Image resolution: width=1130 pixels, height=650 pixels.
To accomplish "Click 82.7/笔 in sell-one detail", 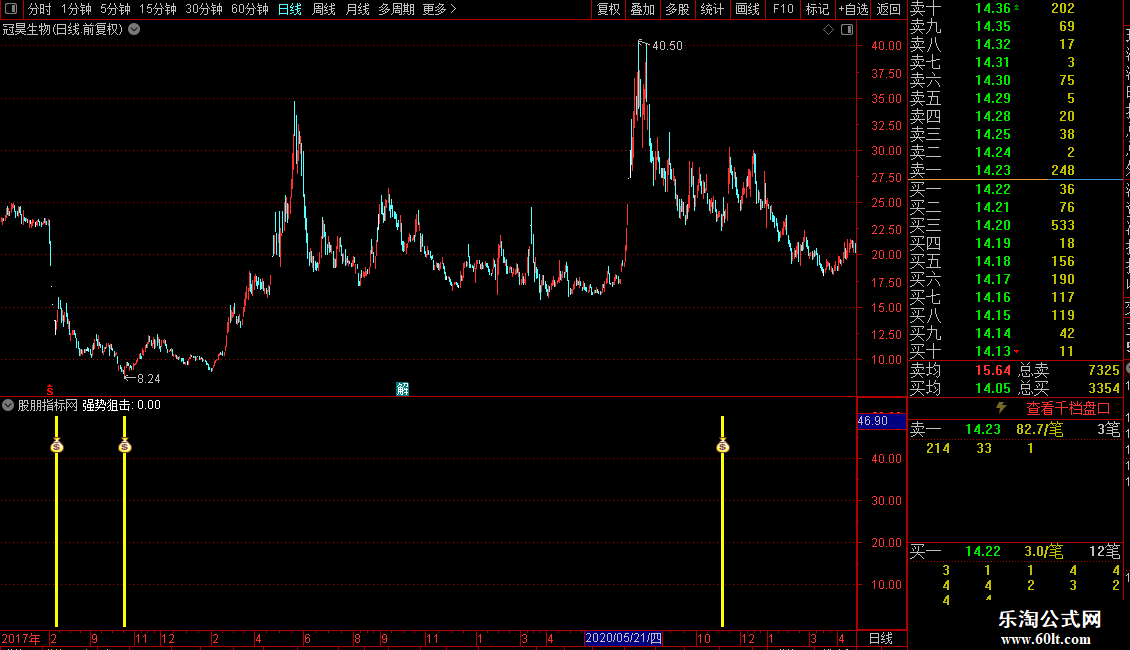I will (x=1040, y=430).
